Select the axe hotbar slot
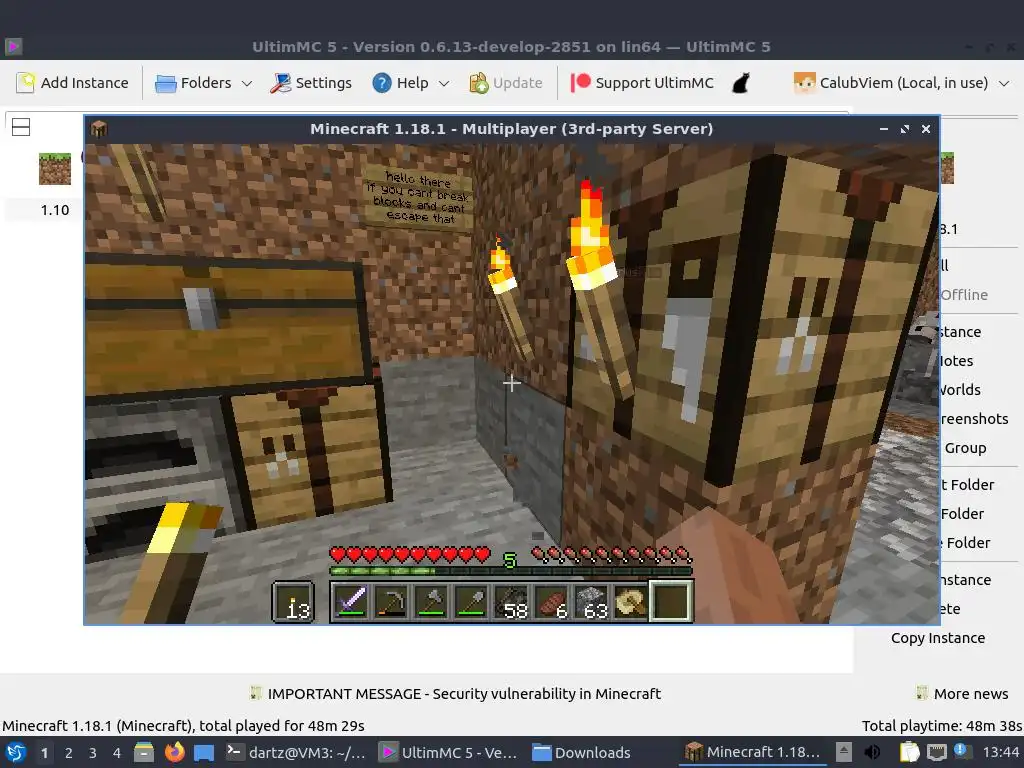The image size is (1024, 768). pos(430,601)
